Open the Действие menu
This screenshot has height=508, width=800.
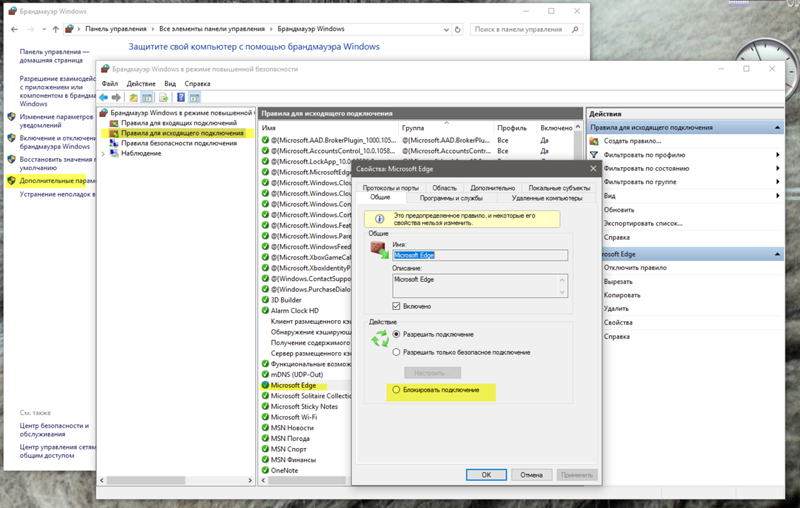[141, 84]
